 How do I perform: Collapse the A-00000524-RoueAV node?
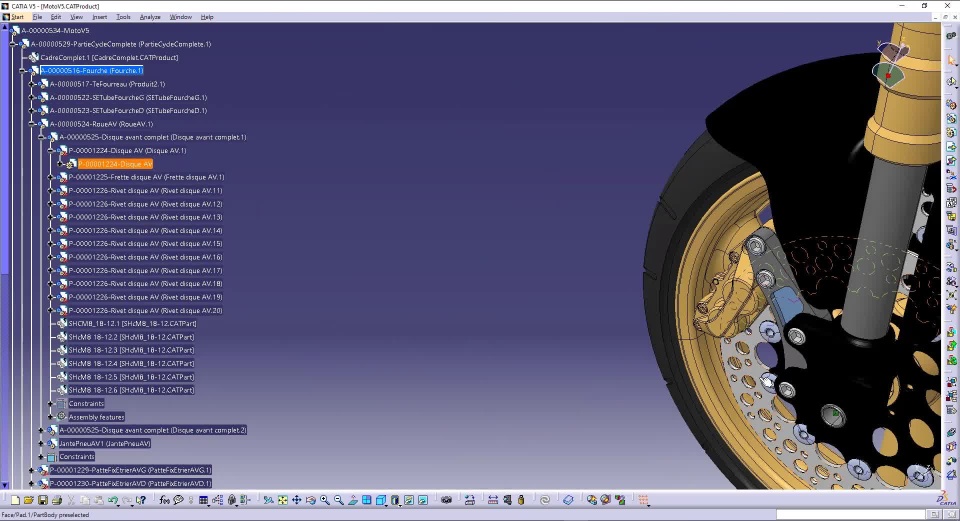32,124
